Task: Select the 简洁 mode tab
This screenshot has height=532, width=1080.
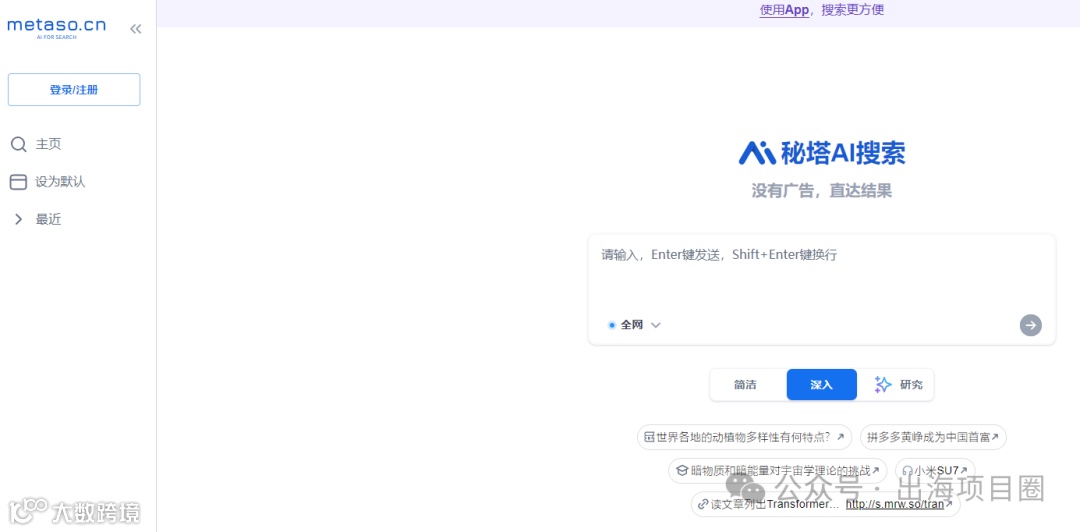Action: (745, 385)
